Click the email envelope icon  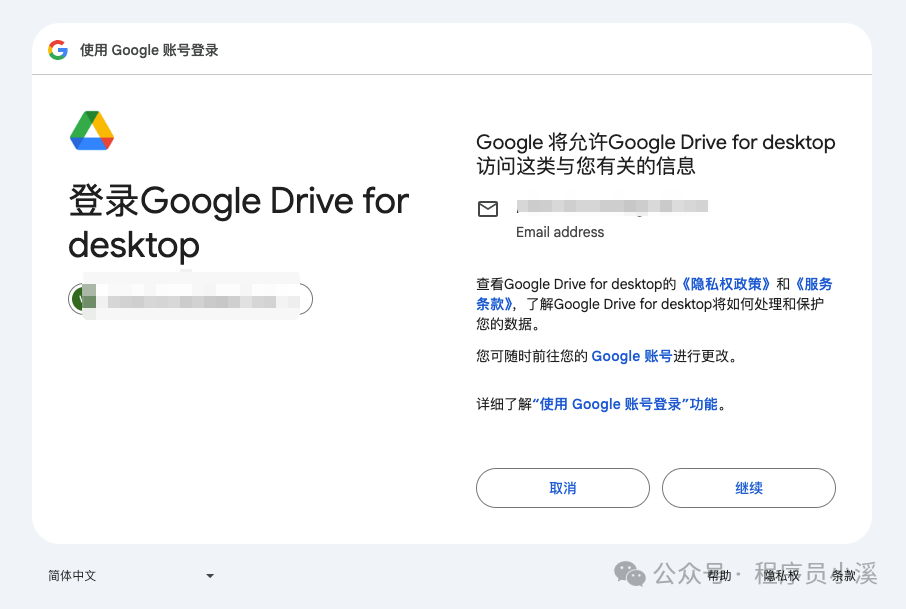pos(488,209)
